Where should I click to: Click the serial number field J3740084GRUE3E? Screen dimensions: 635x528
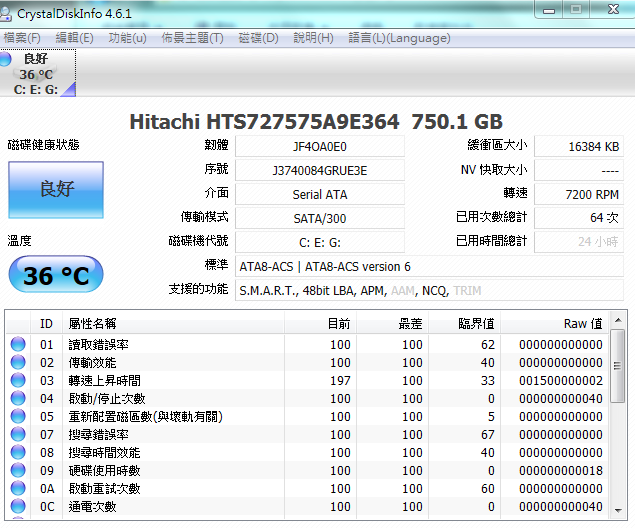tap(320, 170)
